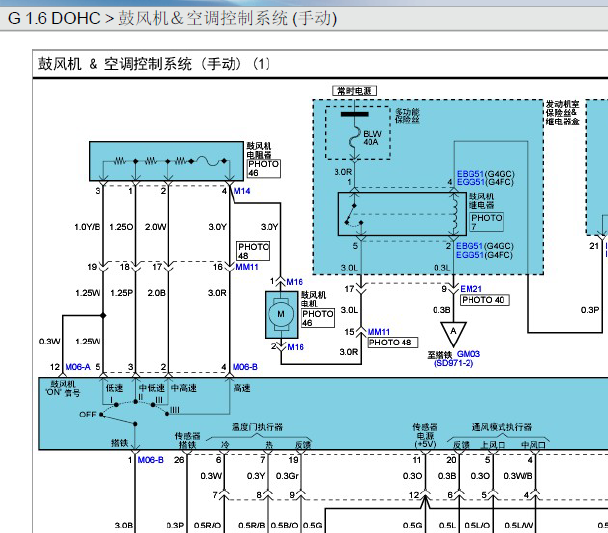Open PHOTO 48 above the MM11 pin 16 link

pos(253,251)
